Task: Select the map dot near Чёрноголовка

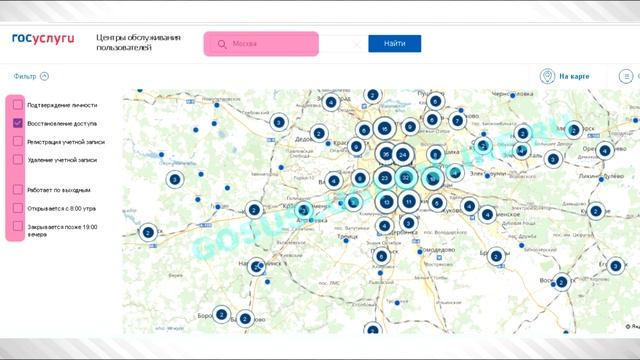Action: point(513,96)
